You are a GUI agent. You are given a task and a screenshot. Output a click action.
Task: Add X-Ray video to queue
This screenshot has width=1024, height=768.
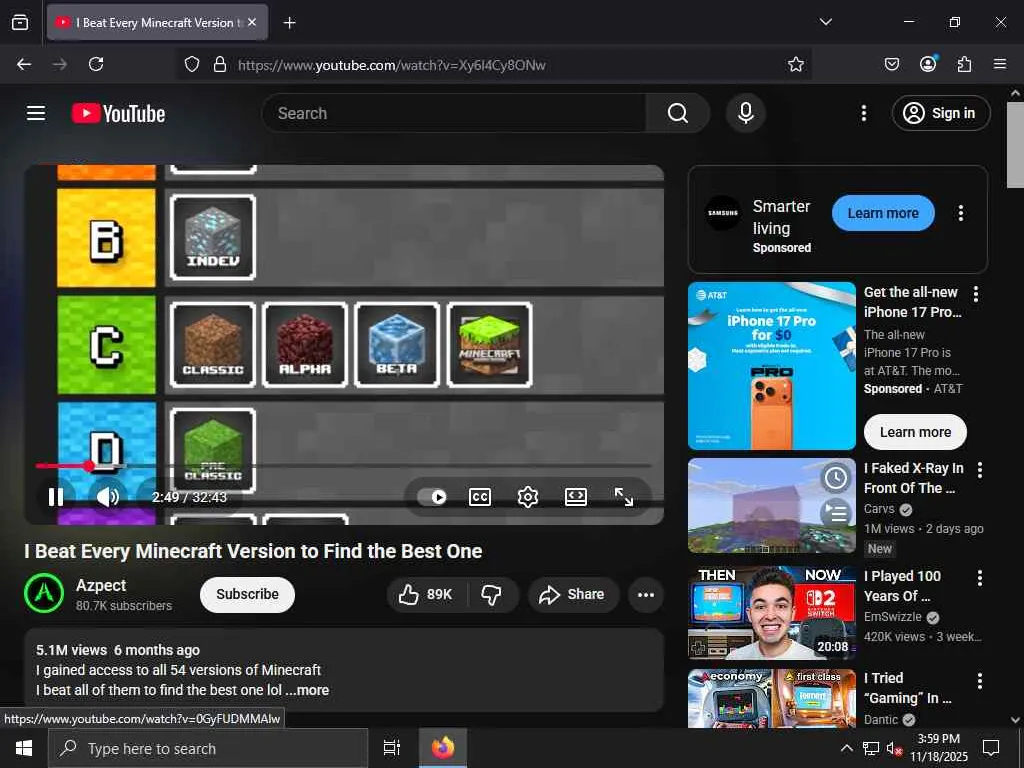coord(837,513)
